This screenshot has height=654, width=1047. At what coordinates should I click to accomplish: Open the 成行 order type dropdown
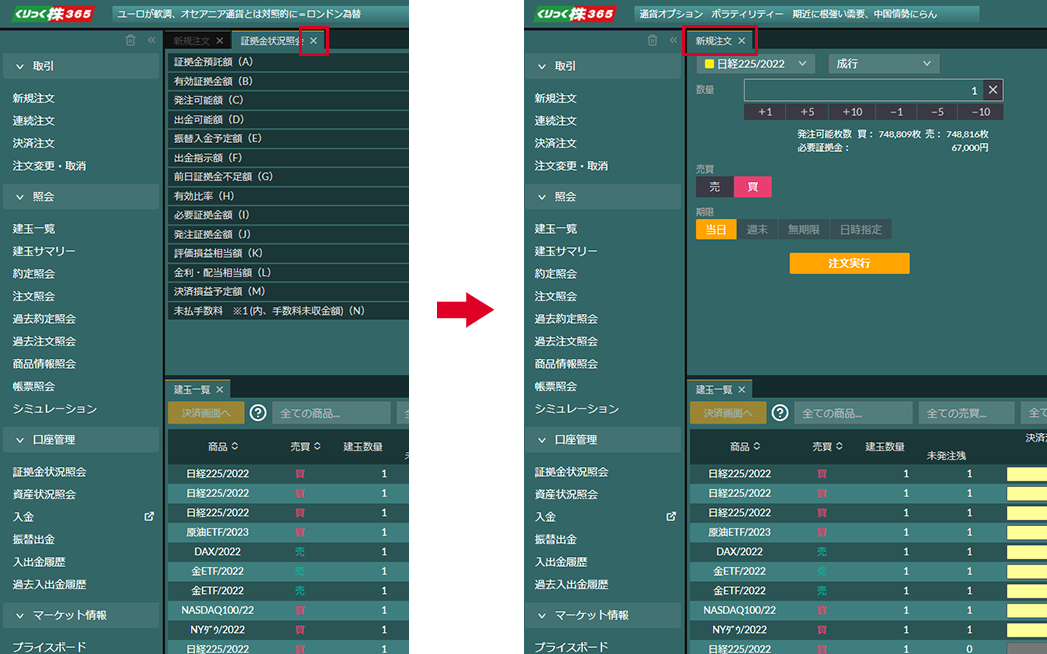(x=883, y=64)
